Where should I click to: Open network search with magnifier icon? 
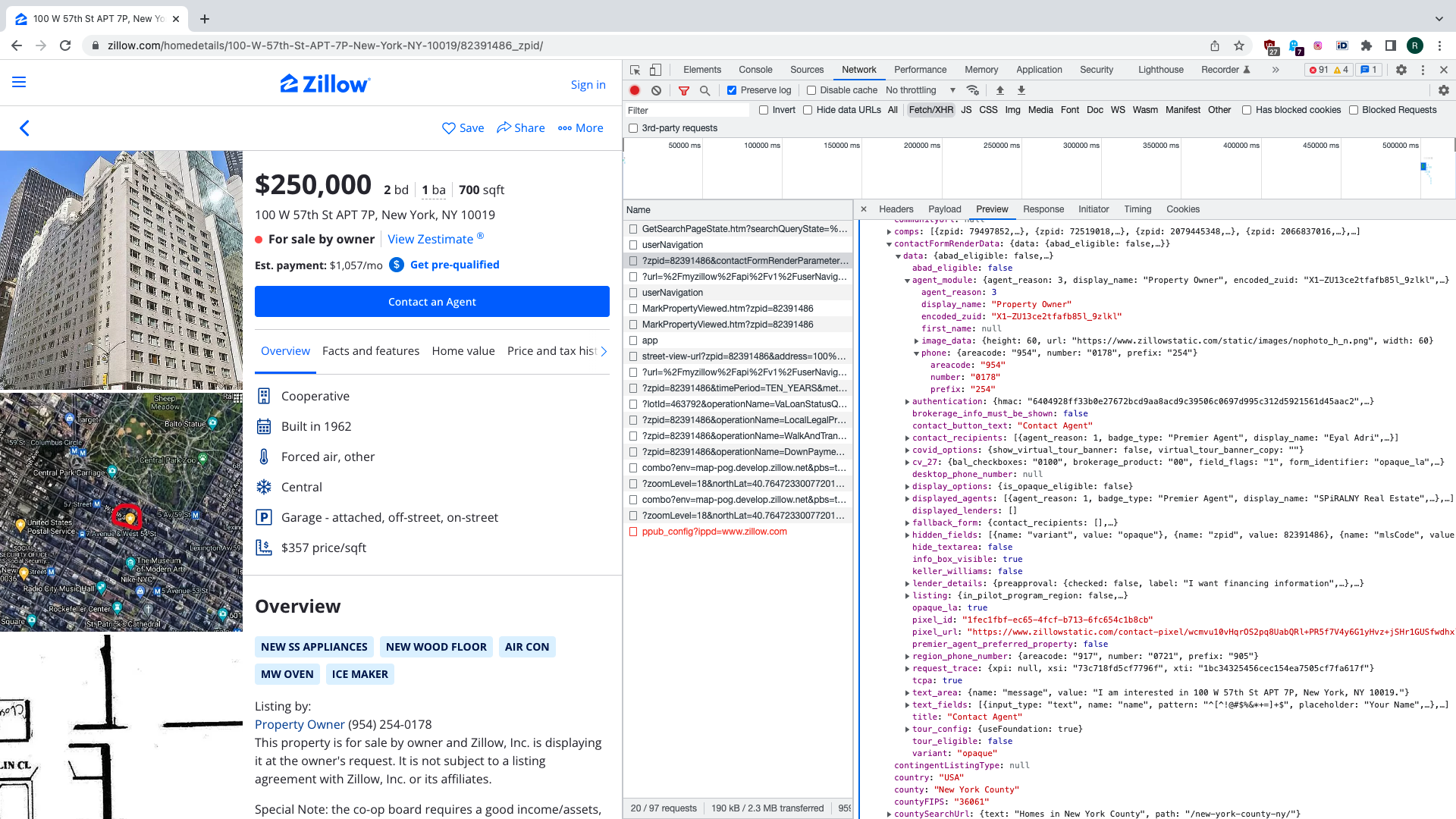pyautogui.click(x=705, y=90)
